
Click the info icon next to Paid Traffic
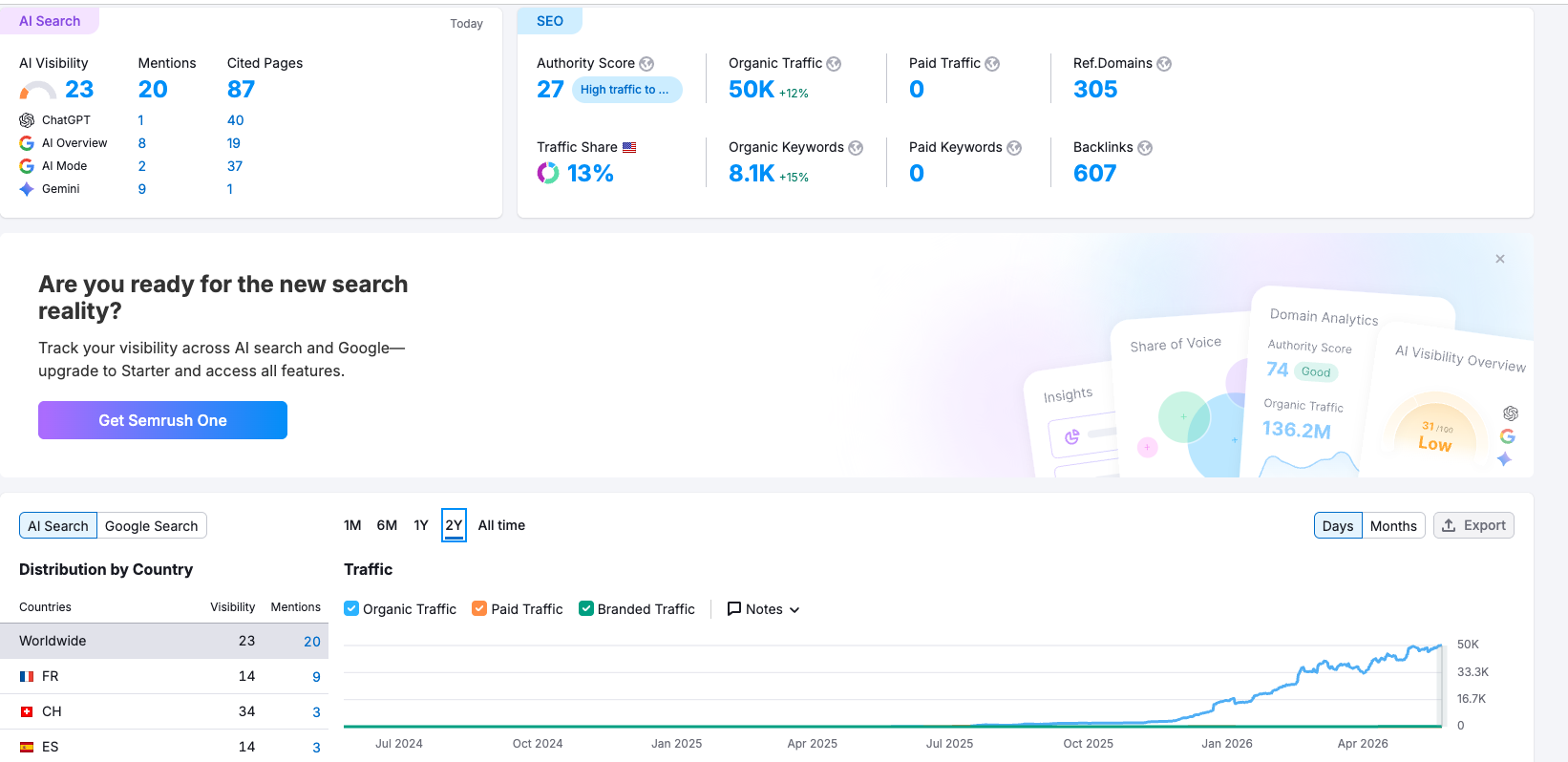click(x=992, y=64)
